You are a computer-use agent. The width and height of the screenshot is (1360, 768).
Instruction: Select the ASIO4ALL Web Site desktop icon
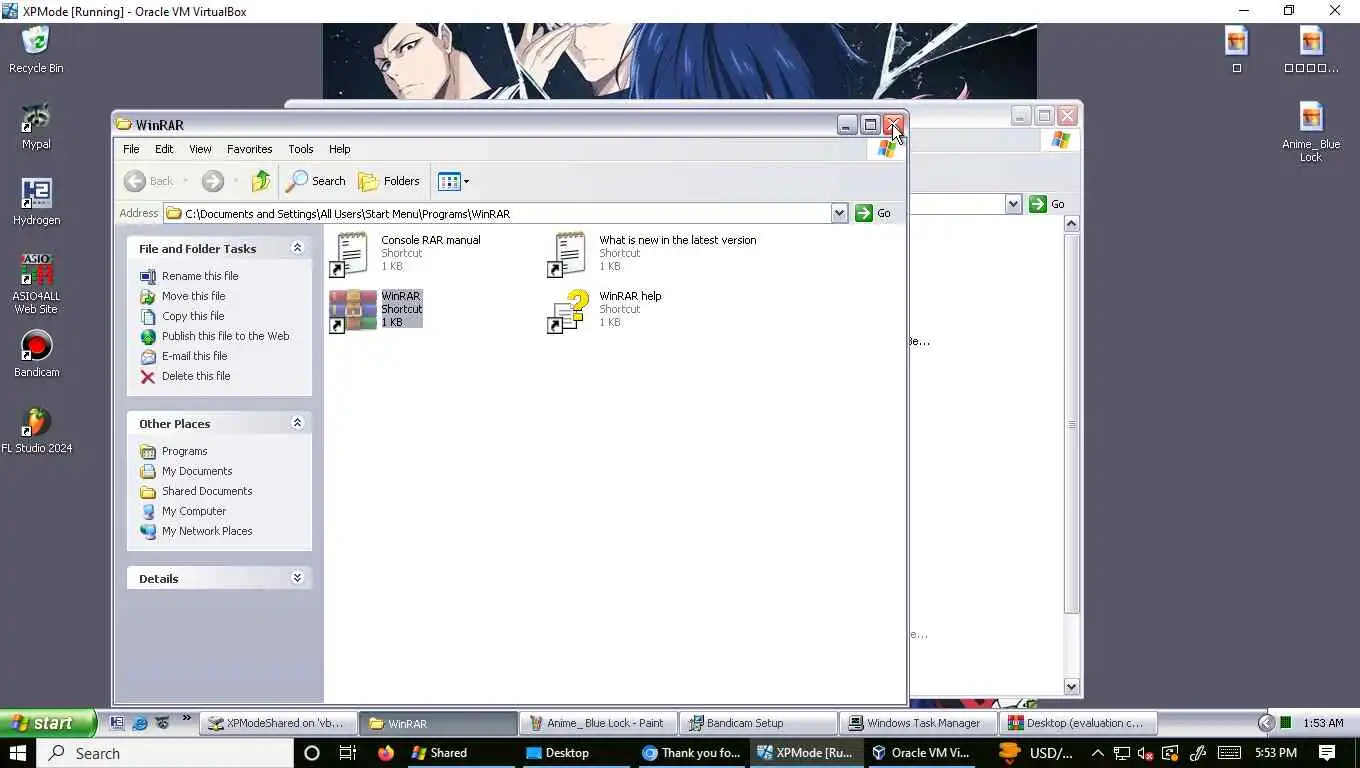point(36,284)
